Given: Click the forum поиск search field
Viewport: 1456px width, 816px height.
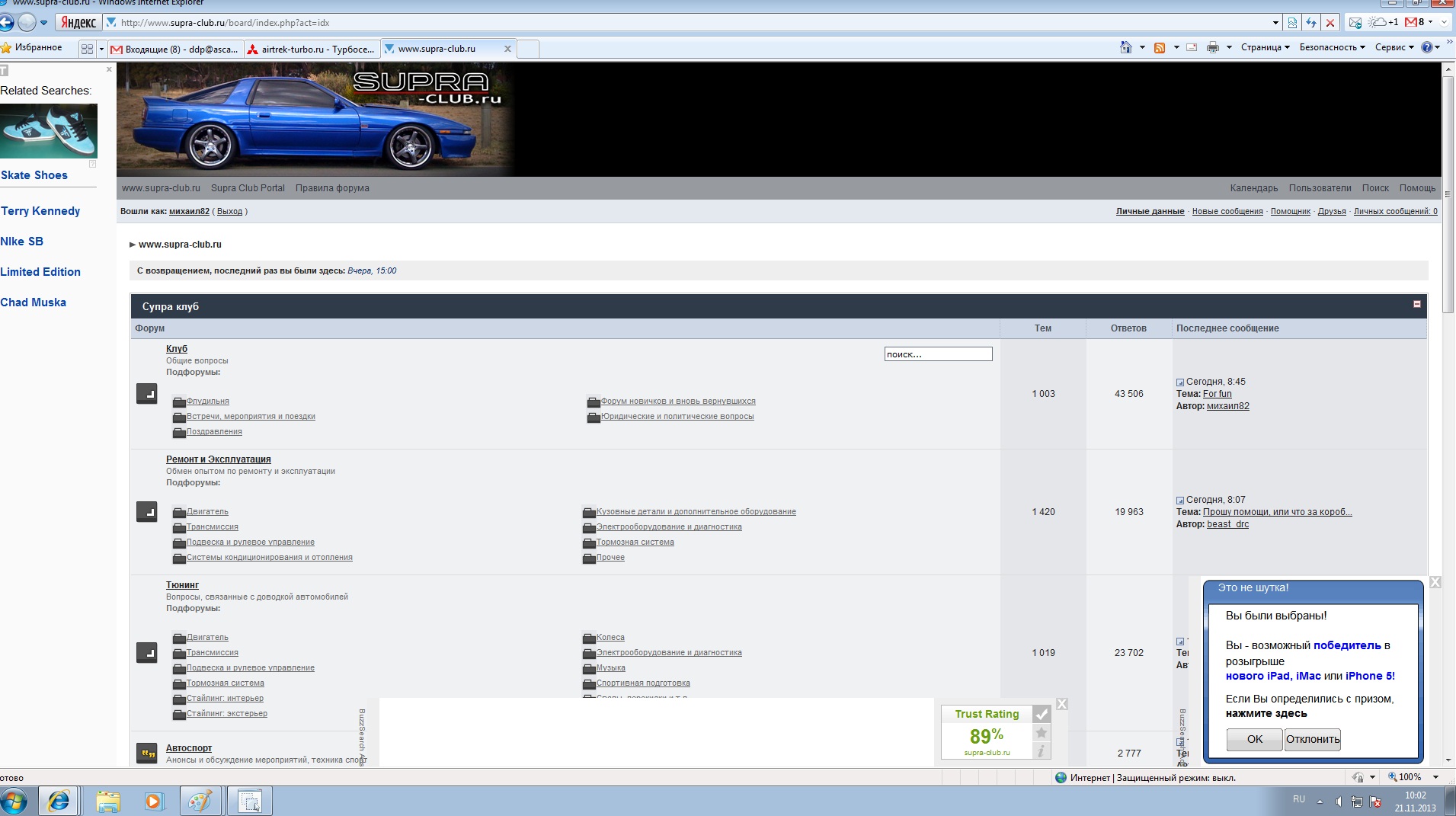Looking at the screenshot, I should click(x=938, y=354).
